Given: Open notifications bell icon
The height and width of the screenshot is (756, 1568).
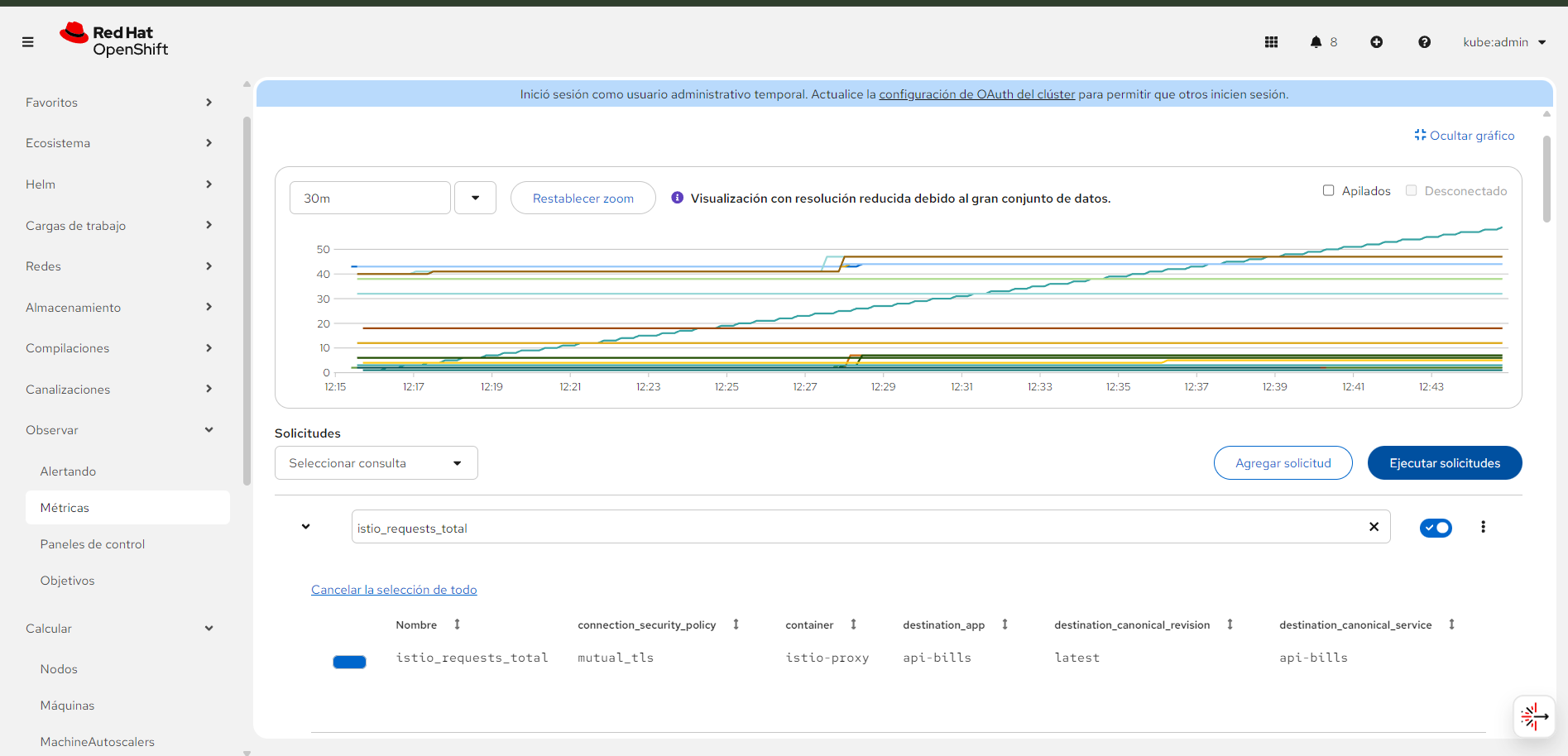Looking at the screenshot, I should point(1316,42).
